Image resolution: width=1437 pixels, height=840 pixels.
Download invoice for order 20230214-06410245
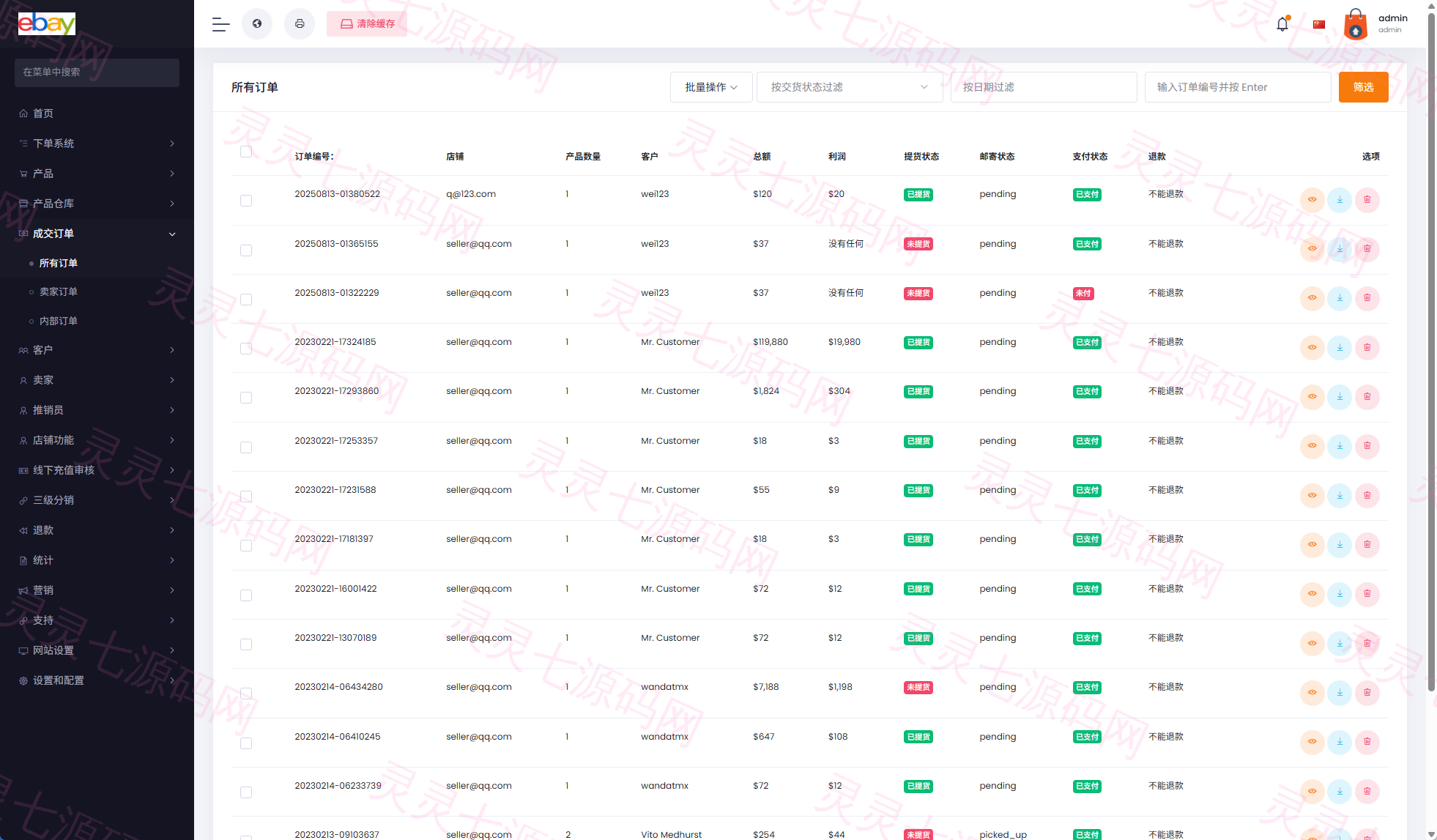pos(1340,742)
